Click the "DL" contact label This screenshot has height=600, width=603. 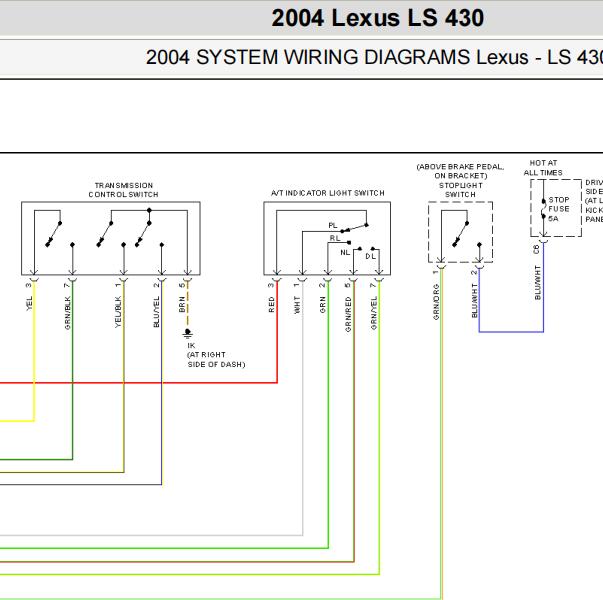pyautogui.click(x=370, y=256)
